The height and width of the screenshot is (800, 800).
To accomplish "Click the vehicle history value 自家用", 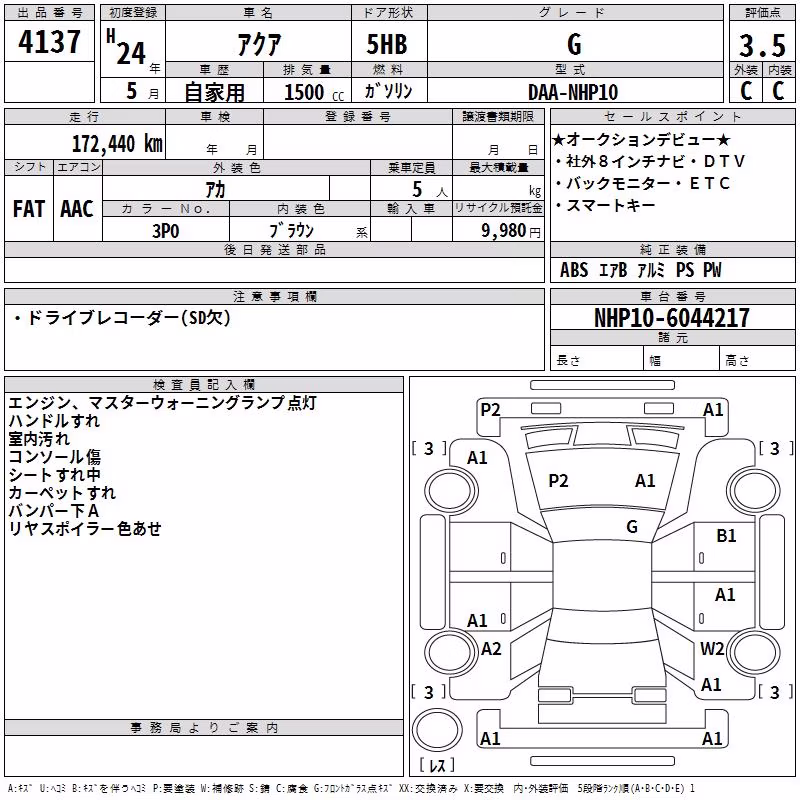I will (x=214, y=92).
